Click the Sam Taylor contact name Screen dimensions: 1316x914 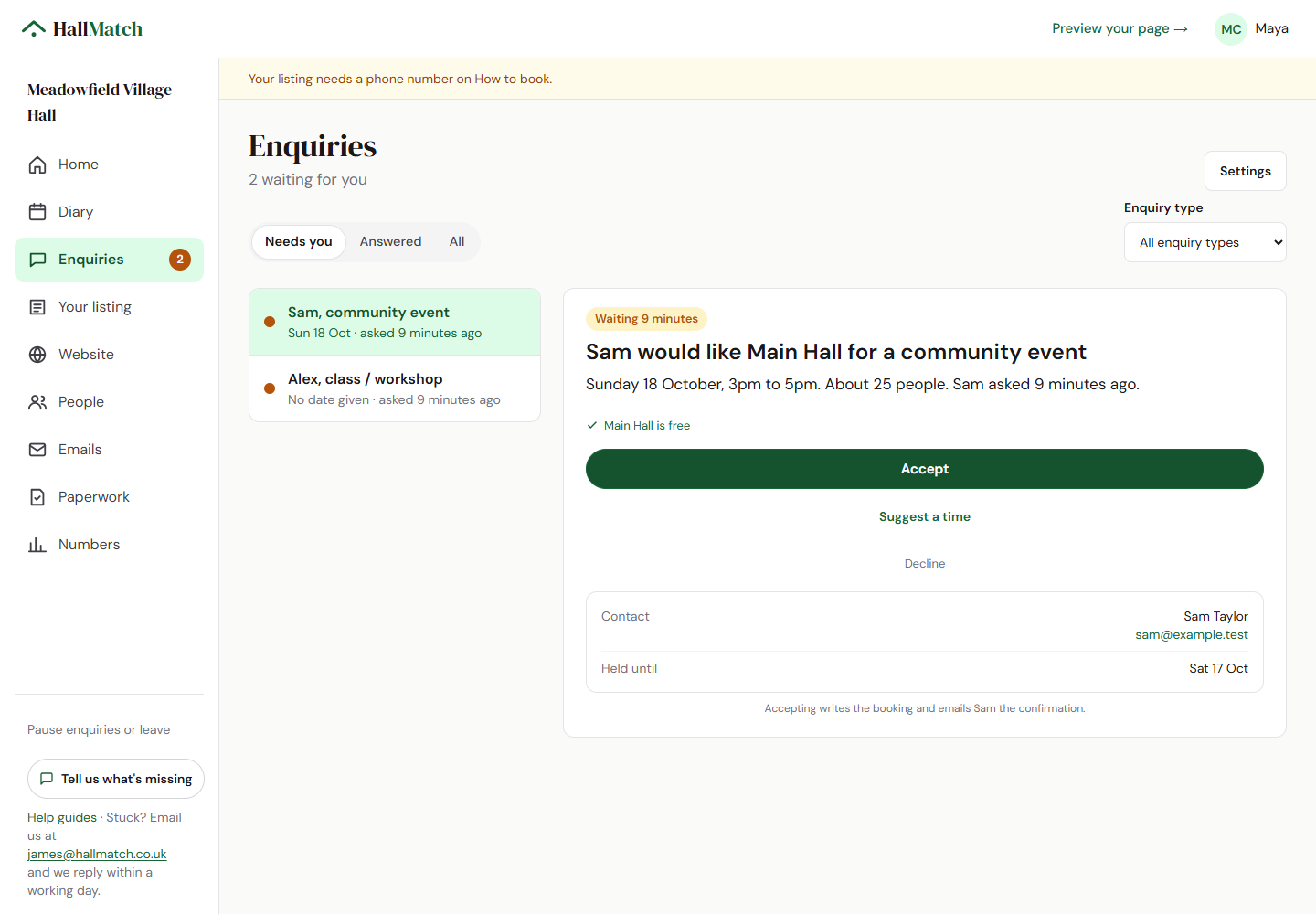point(1215,617)
